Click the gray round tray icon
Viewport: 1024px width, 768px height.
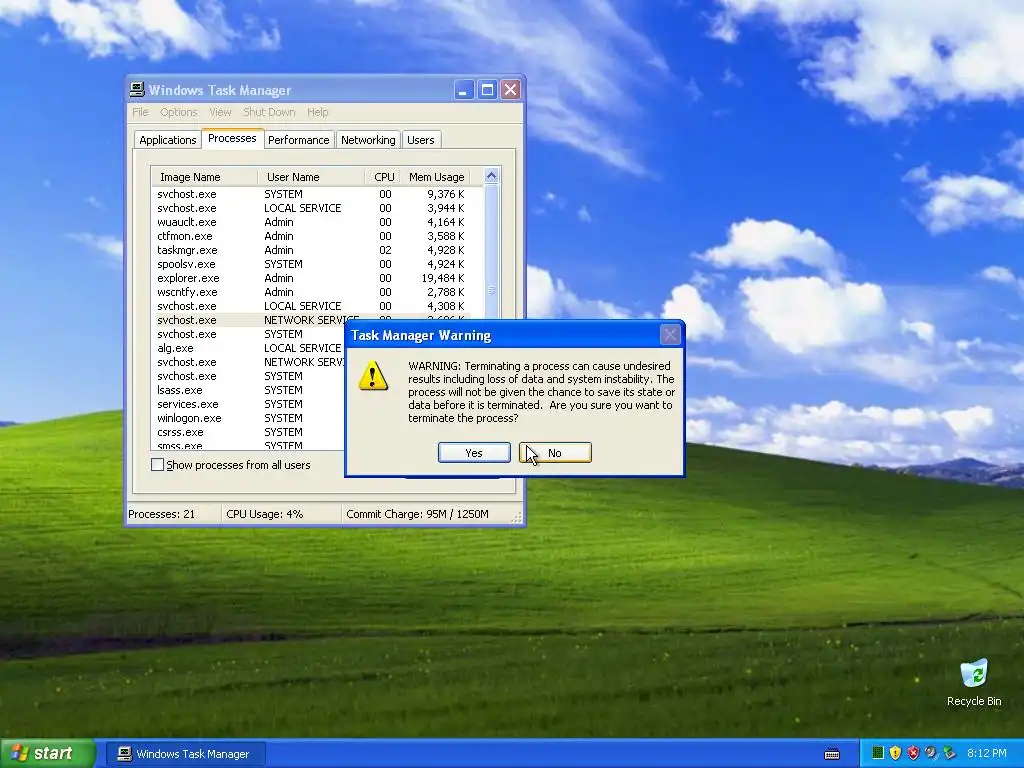[x=931, y=753]
